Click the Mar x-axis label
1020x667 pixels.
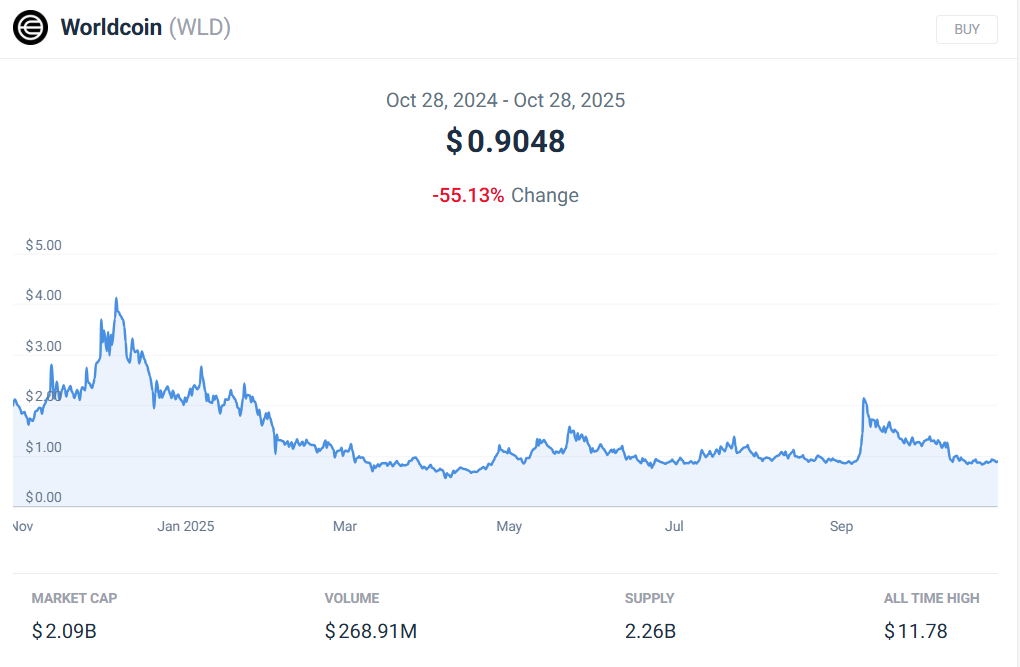tap(345, 526)
